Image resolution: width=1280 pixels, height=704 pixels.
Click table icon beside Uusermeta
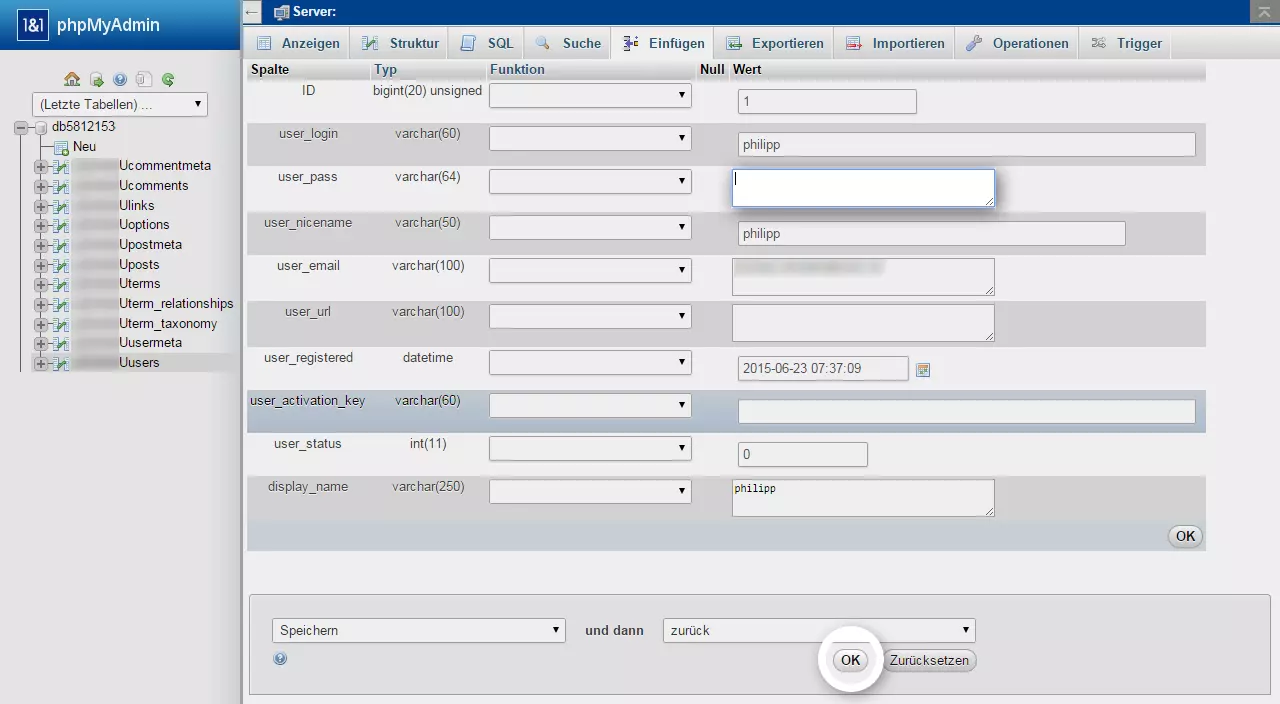point(61,343)
